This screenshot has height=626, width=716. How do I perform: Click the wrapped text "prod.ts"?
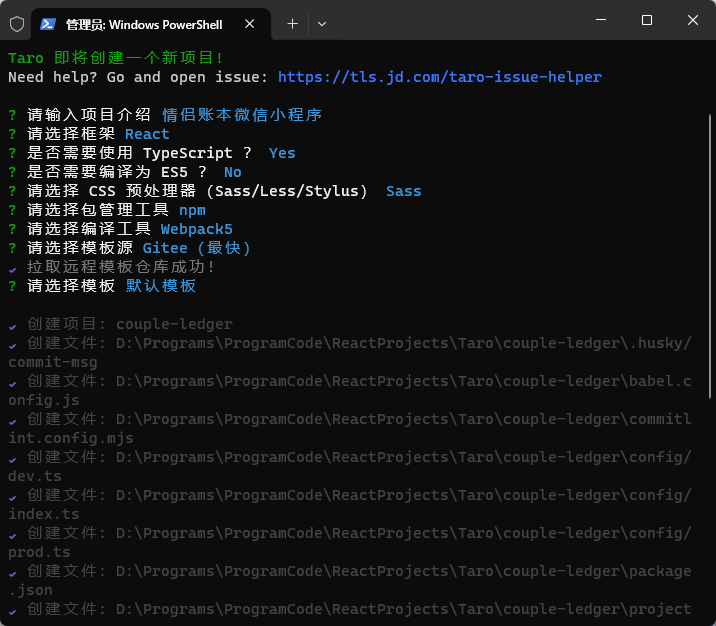point(39,552)
